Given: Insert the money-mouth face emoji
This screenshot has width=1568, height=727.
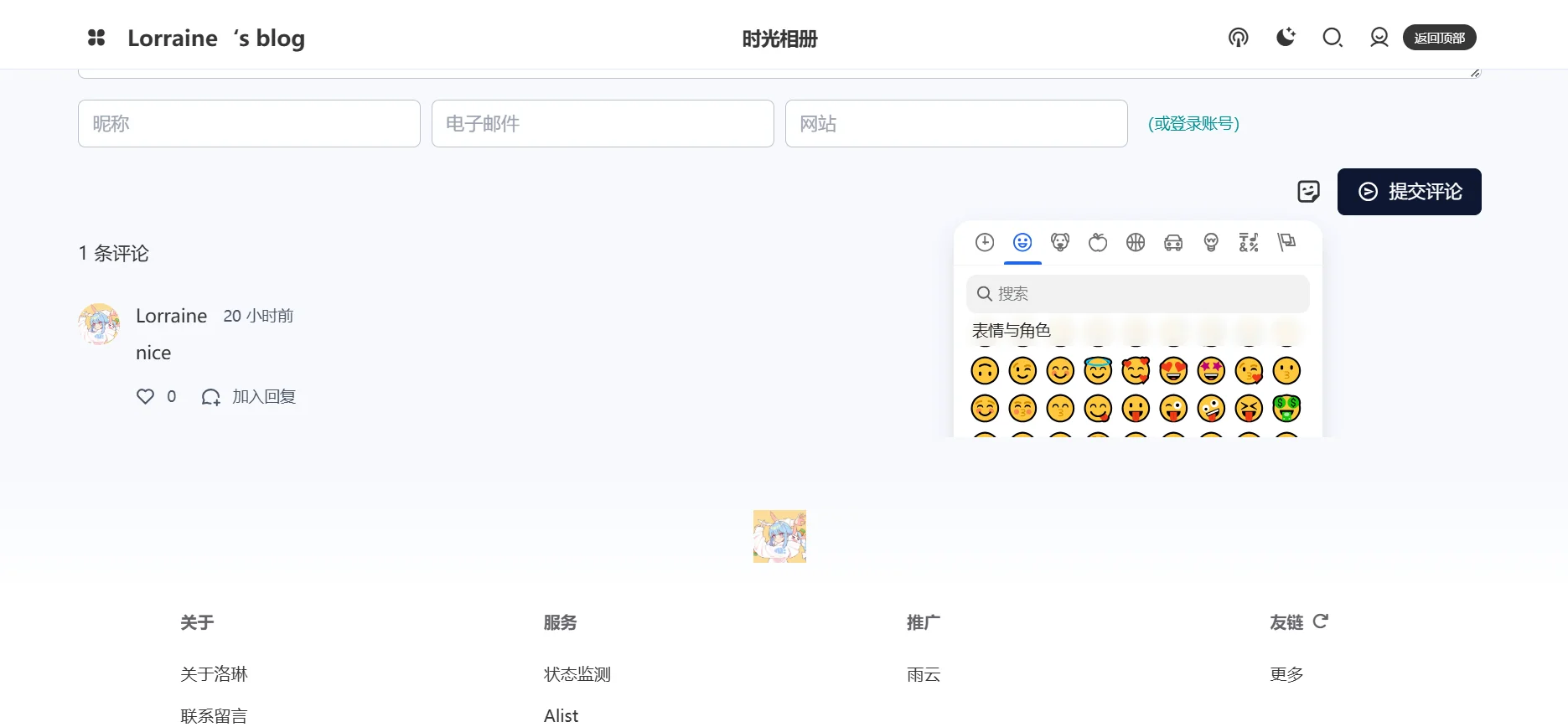Looking at the screenshot, I should click(1286, 408).
